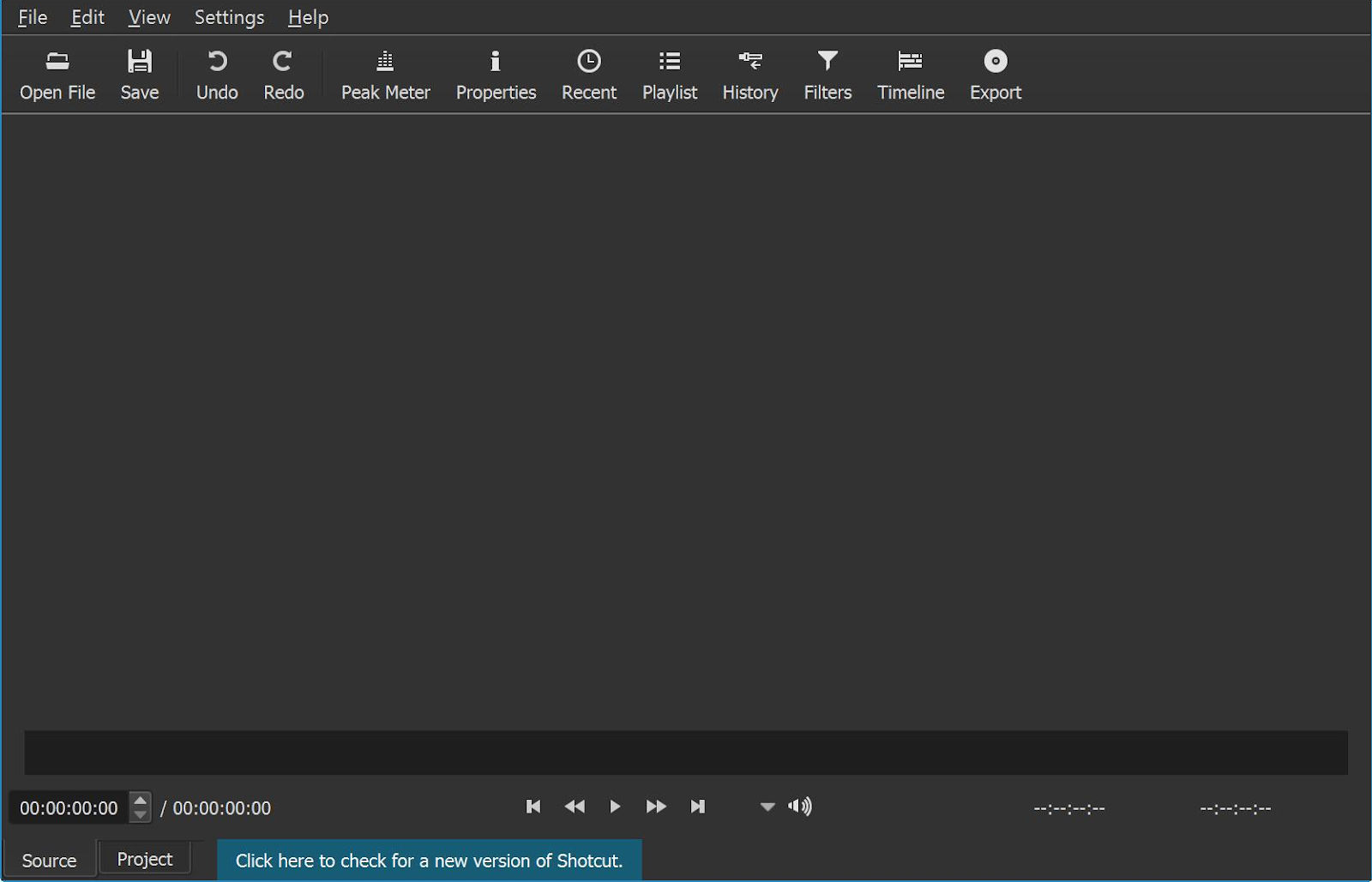1372x882 pixels.
Task: Show the Peak Meter panel
Action: pyautogui.click(x=386, y=75)
